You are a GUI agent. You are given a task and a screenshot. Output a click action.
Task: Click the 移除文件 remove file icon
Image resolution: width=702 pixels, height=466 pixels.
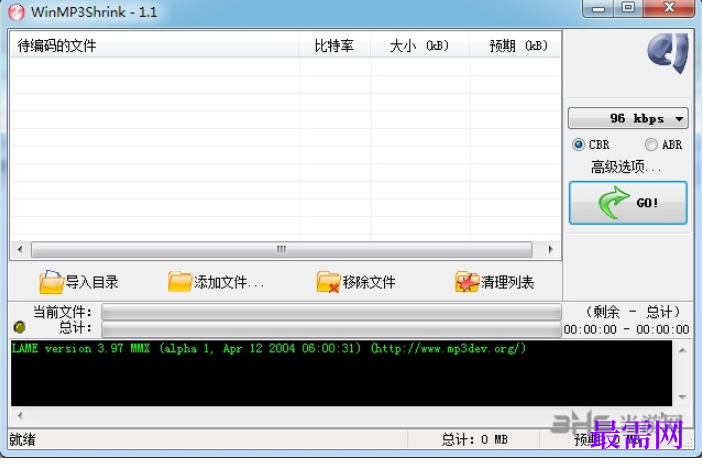tap(329, 282)
